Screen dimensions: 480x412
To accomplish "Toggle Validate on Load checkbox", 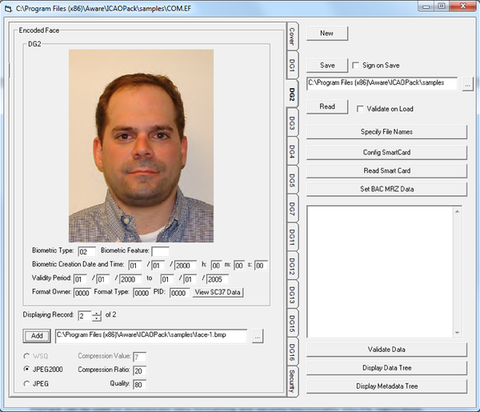I will (x=360, y=109).
